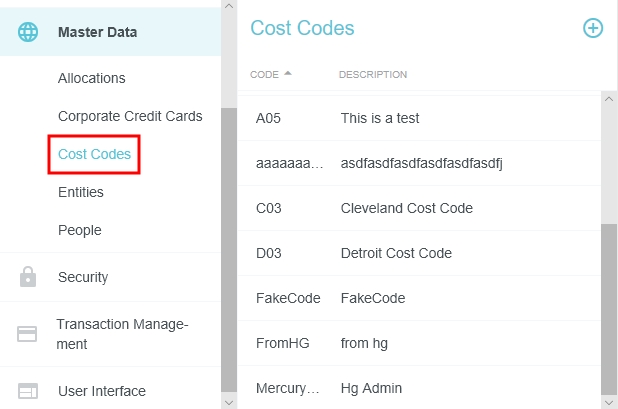Select the D03 Detroit Cost Code row

tap(396, 253)
